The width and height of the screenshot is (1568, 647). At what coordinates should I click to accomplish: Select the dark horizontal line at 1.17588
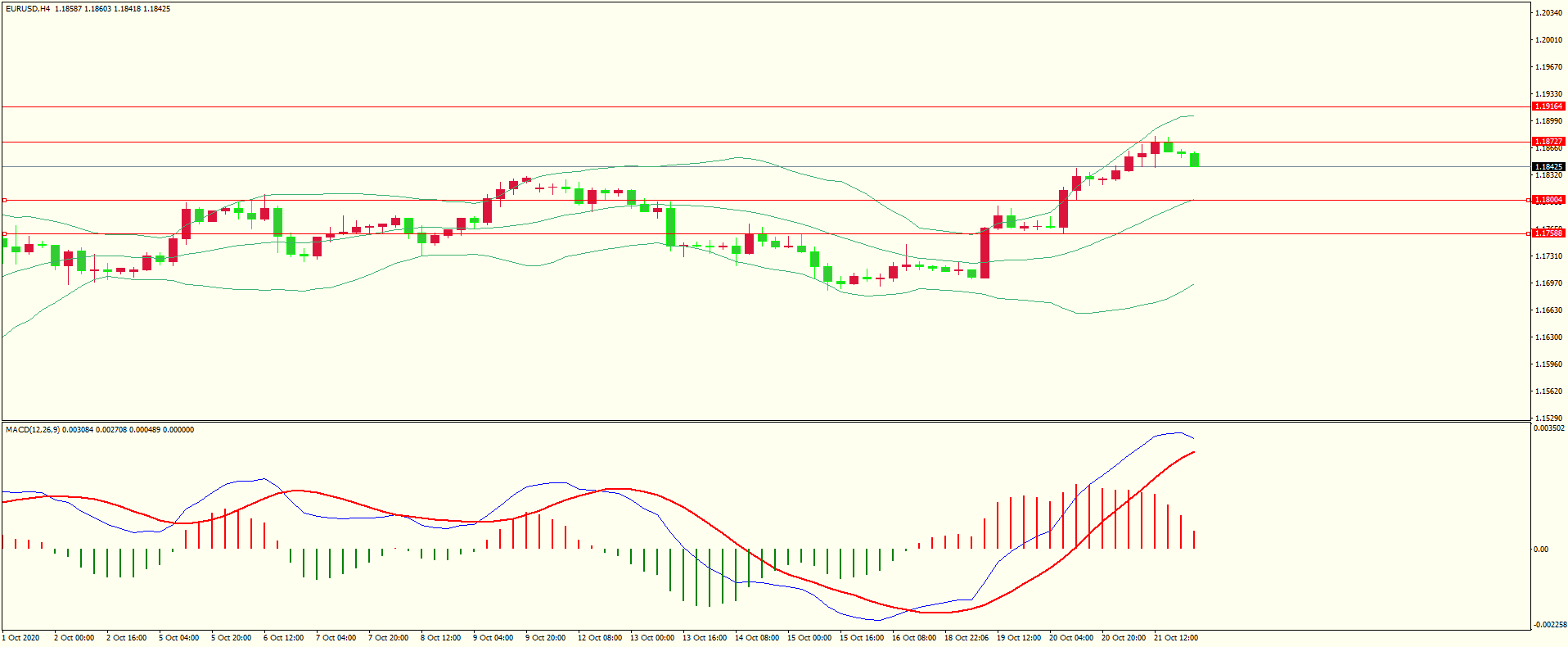click(x=765, y=233)
